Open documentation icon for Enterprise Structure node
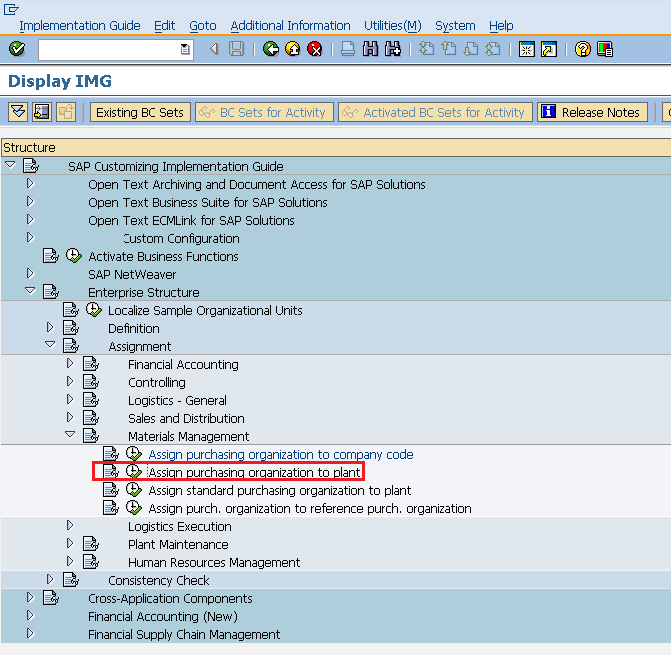 (50, 292)
